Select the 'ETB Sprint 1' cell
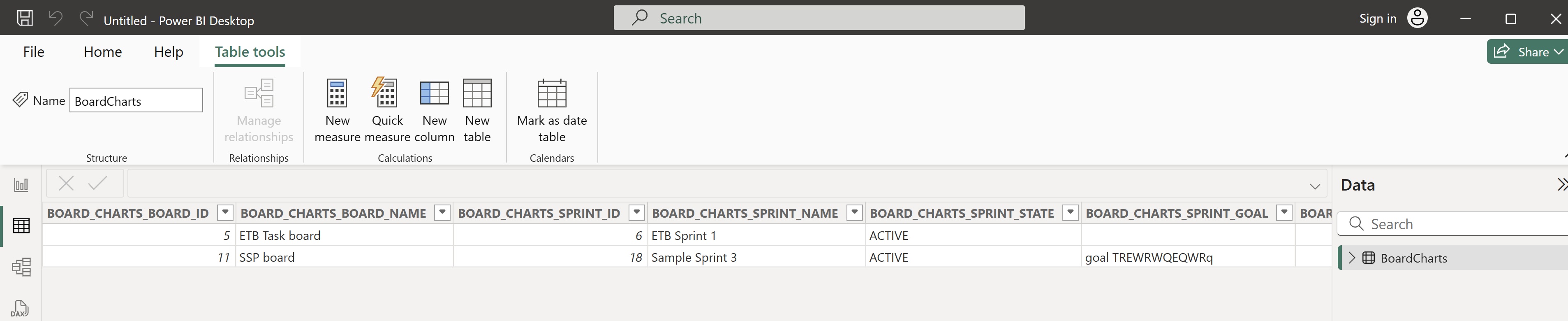Image resolution: width=1568 pixels, height=321 pixels. pos(756,235)
